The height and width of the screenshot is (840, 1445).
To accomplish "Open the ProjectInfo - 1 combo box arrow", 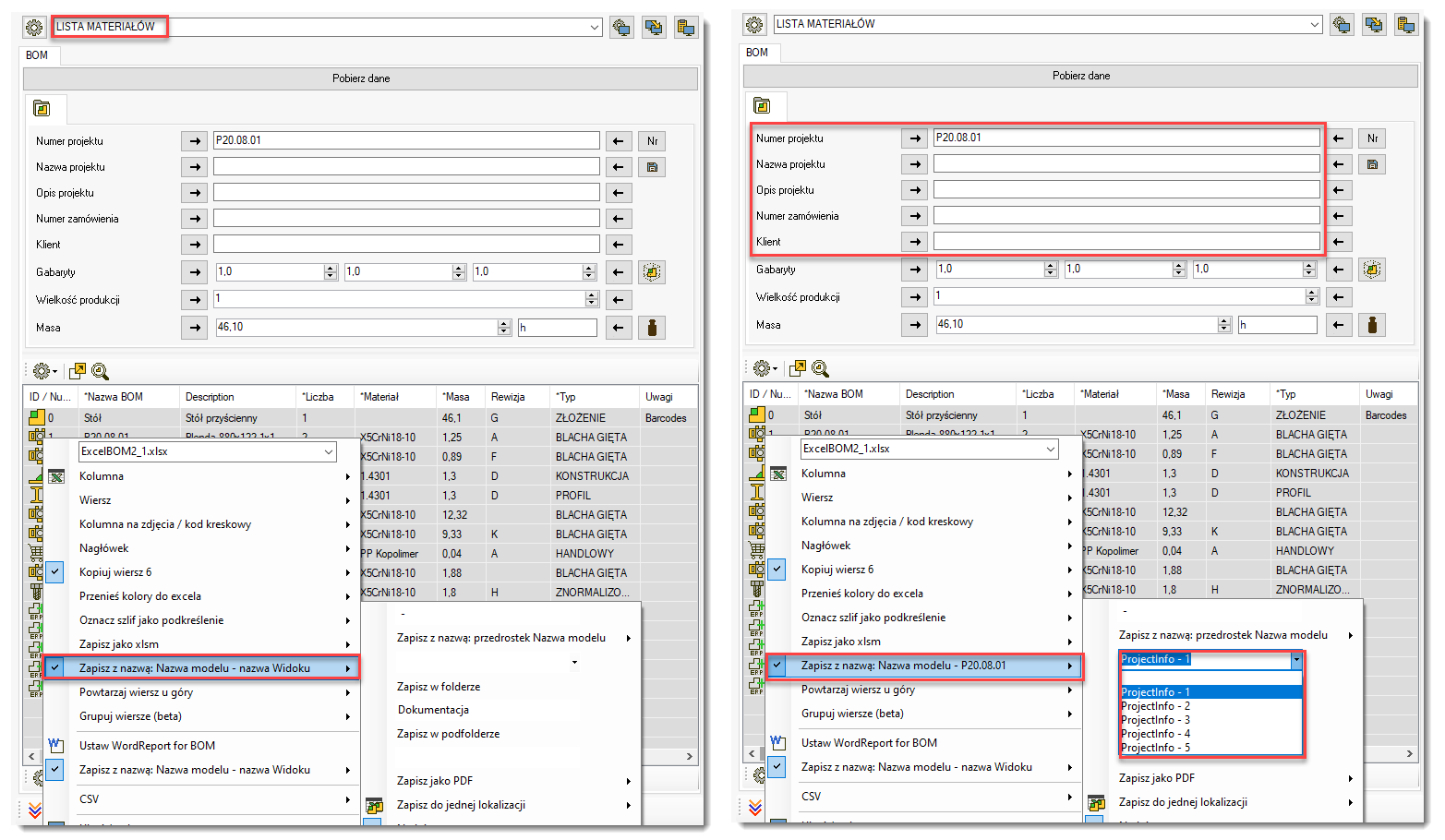I will pos(1296,660).
